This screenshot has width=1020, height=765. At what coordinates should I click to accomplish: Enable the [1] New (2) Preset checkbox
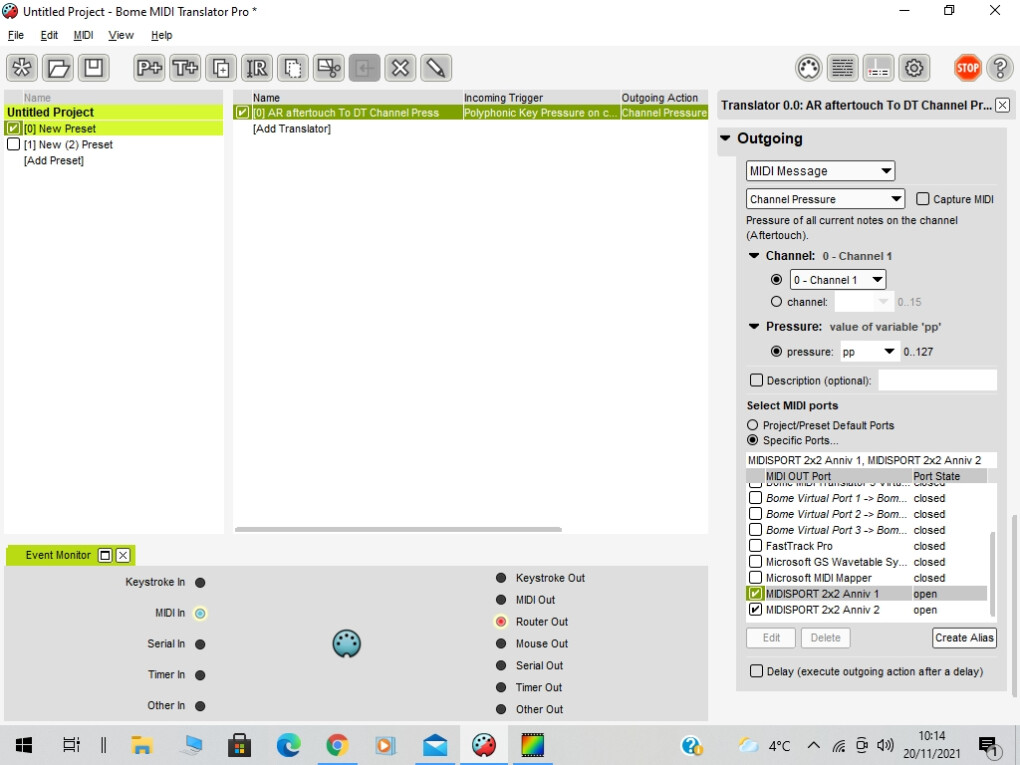tap(13, 144)
